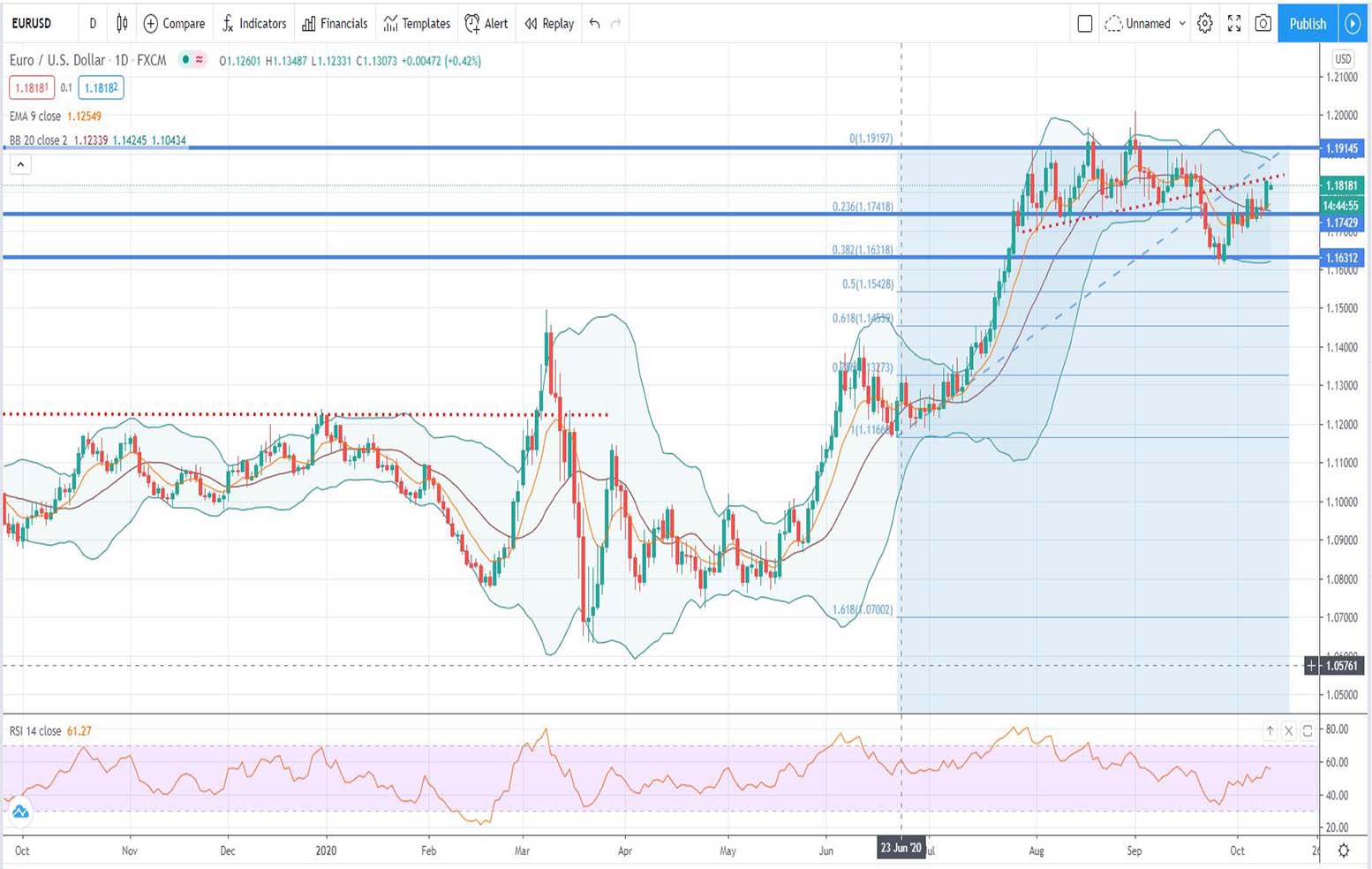Open indicator Templates
Viewport: 1372px width, 869px height.
417,24
